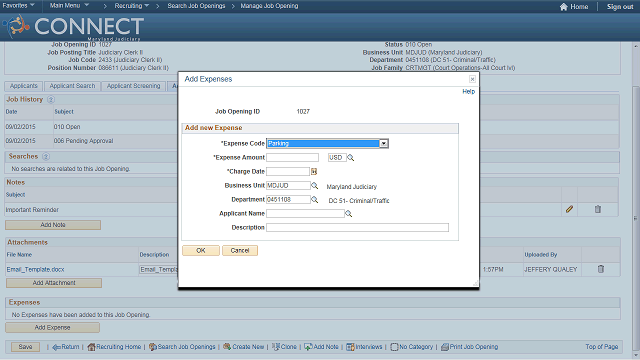Click the footer Add Note icon
This screenshot has width=640, height=360.
click(308, 347)
